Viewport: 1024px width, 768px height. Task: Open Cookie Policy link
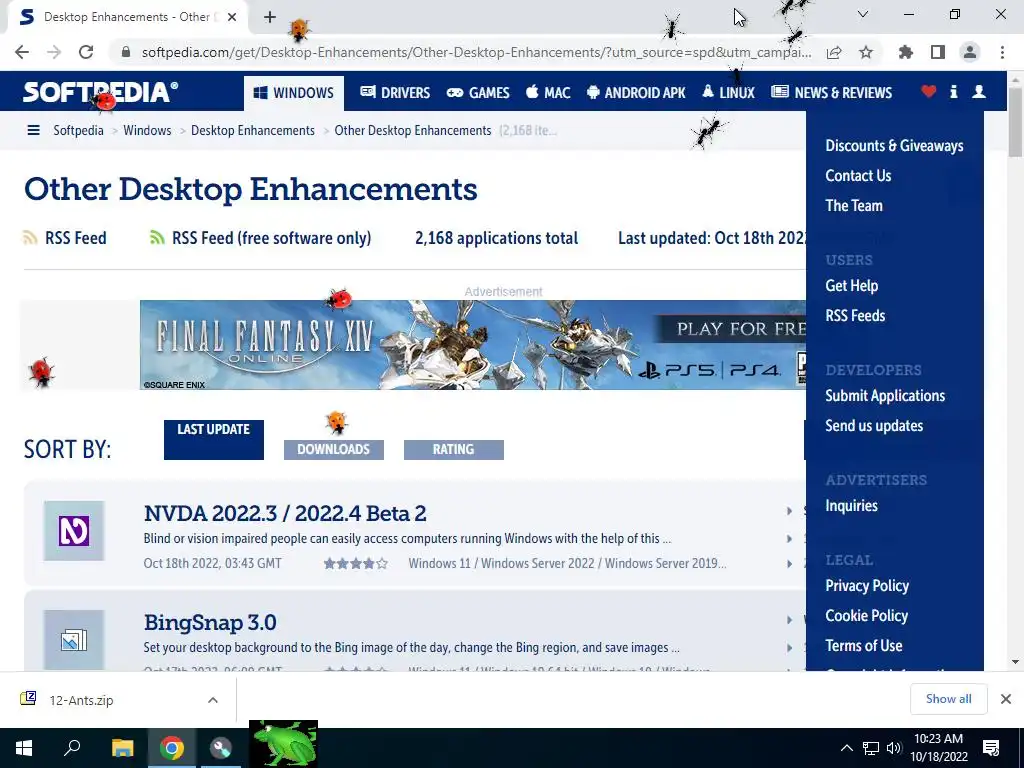867,616
